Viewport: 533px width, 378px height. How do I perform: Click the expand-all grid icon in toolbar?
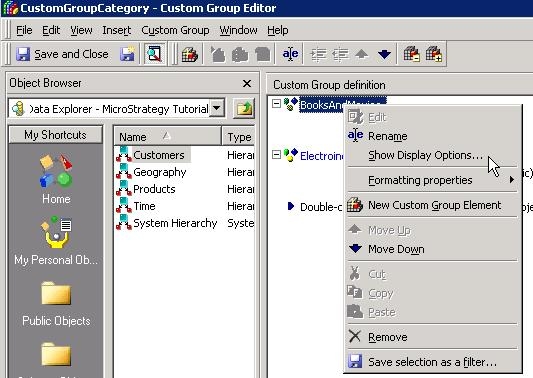(x=434, y=54)
